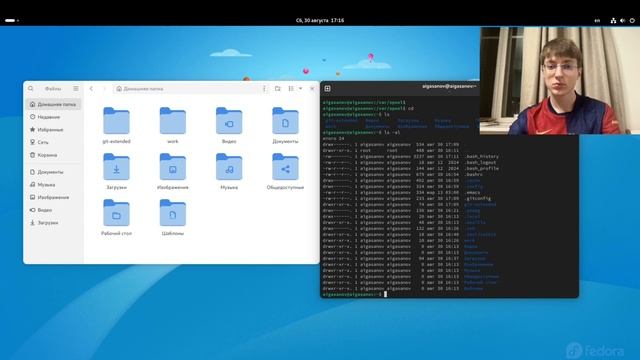Go forward in Files navigation
This screenshot has height=360, width=640.
pos(104,89)
